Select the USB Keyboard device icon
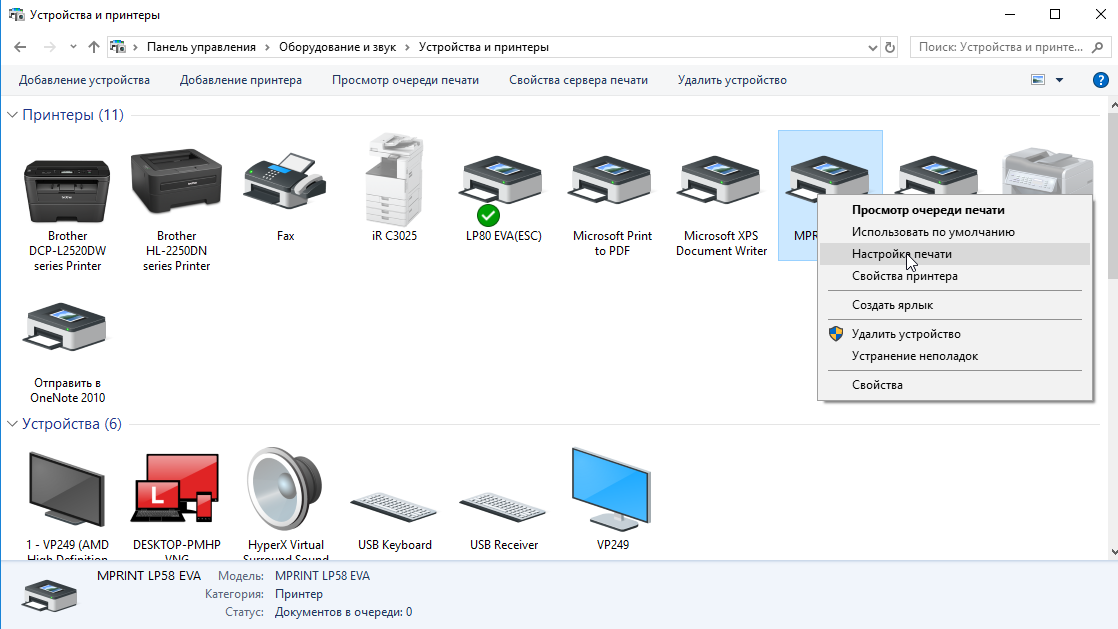 pyautogui.click(x=394, y=508)
